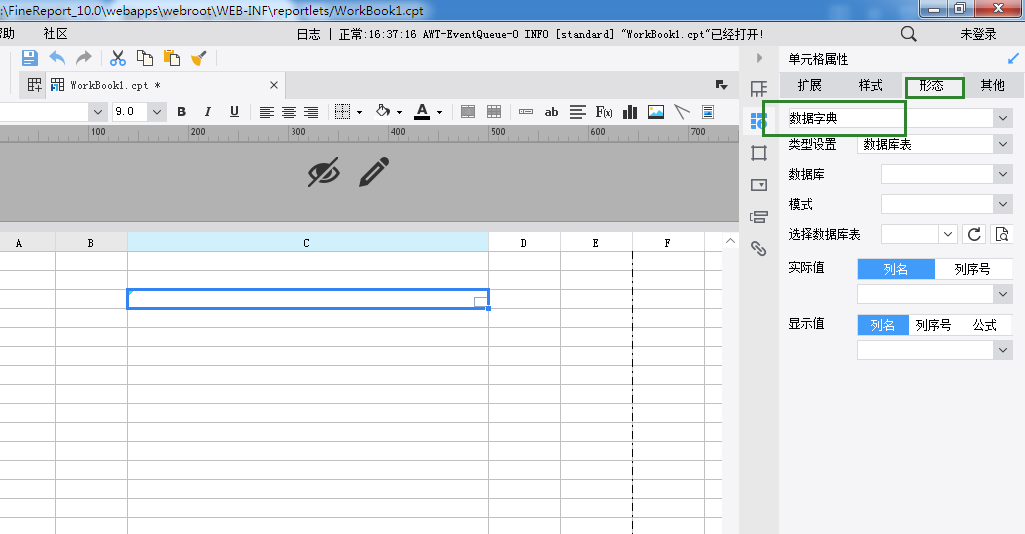
Task: Open the 社区 menu
Action: tap(56, 34)
